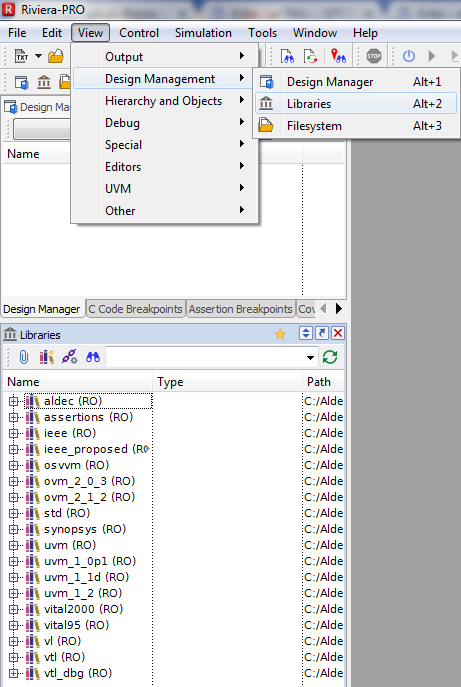Switch to the Assertion Breakpoints tab
Screen dimensions: 461x687
(x=241, y=309)
